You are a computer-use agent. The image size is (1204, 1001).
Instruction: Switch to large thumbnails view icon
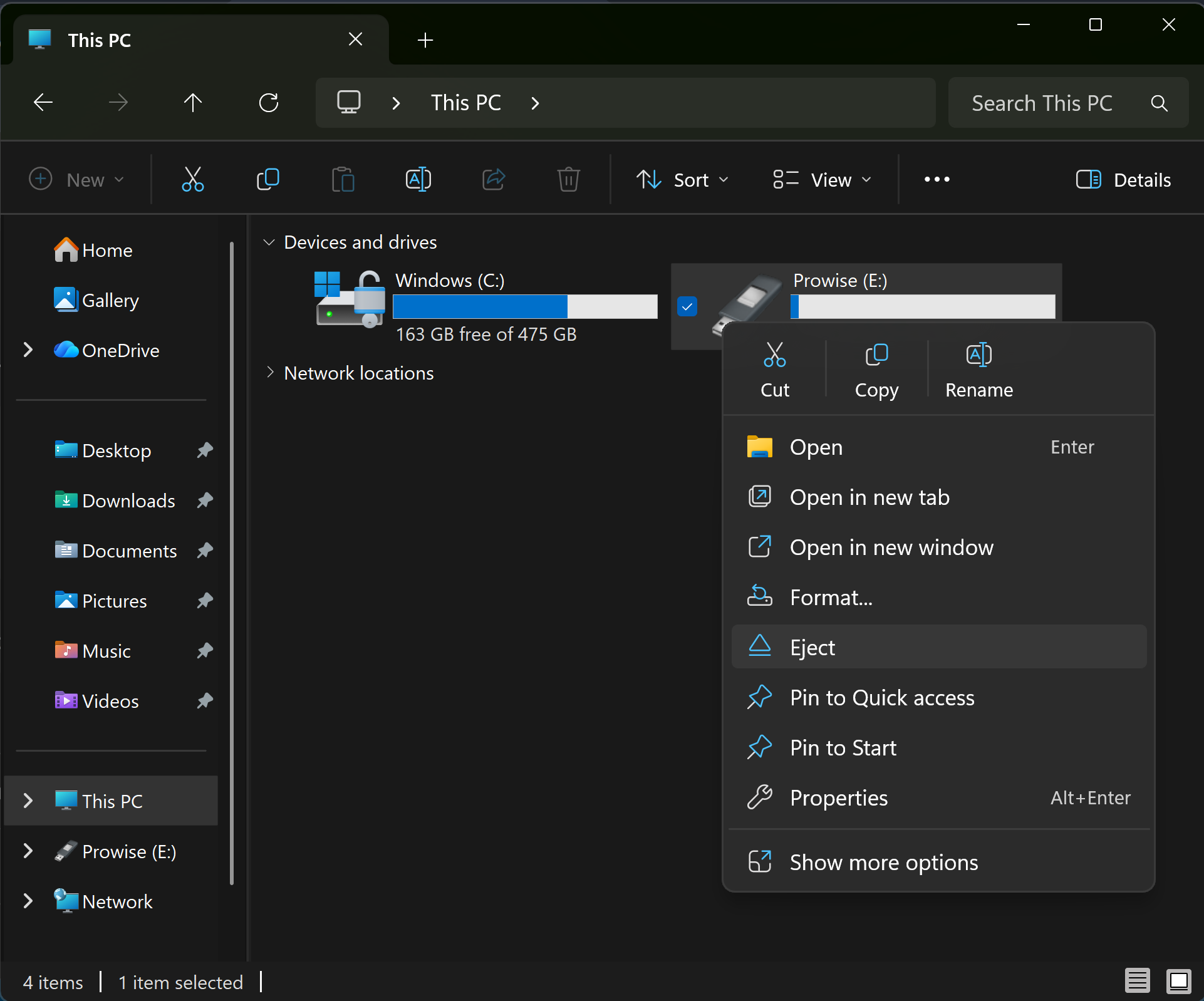(x=1178, y=981)
